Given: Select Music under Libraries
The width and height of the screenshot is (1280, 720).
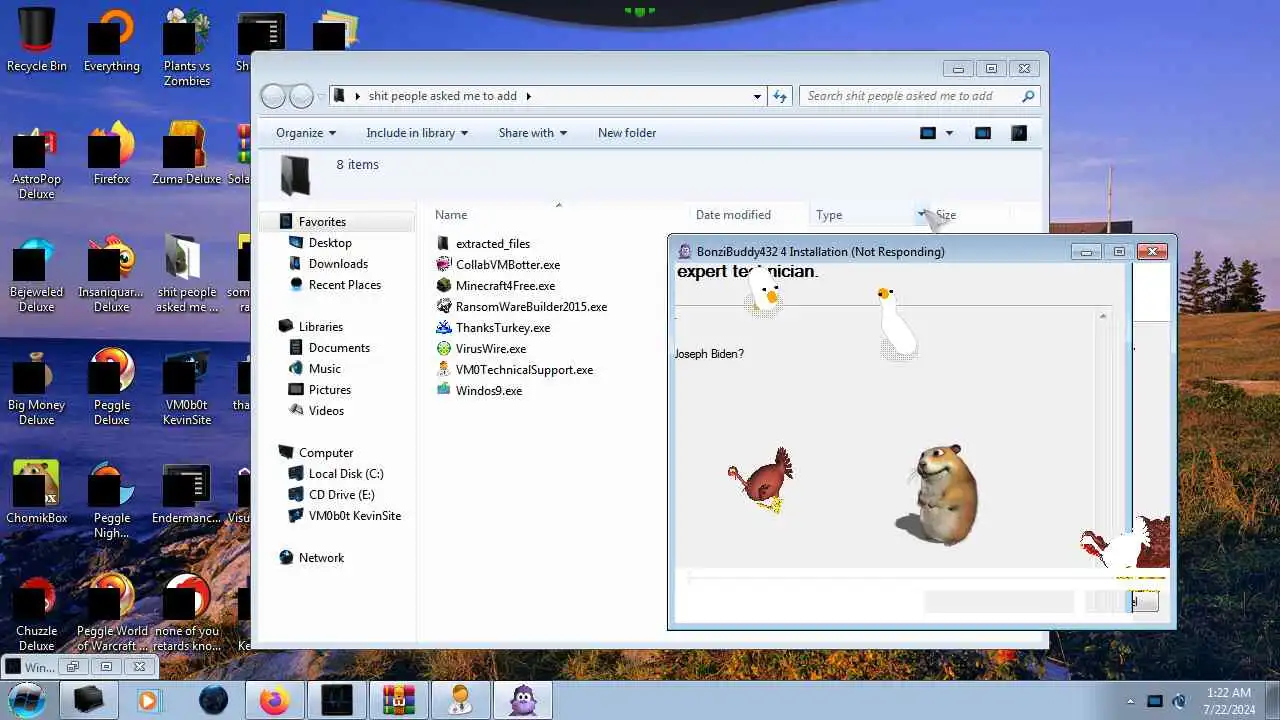Looking at the screenshot, I should [325, 369].
